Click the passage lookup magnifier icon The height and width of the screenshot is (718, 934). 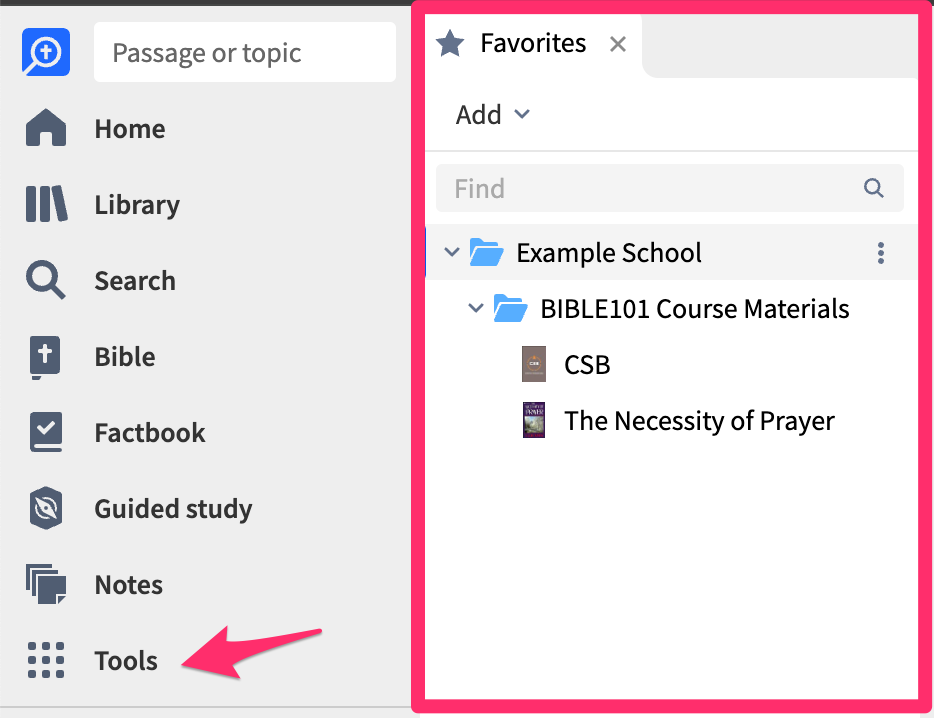[45, 52]
